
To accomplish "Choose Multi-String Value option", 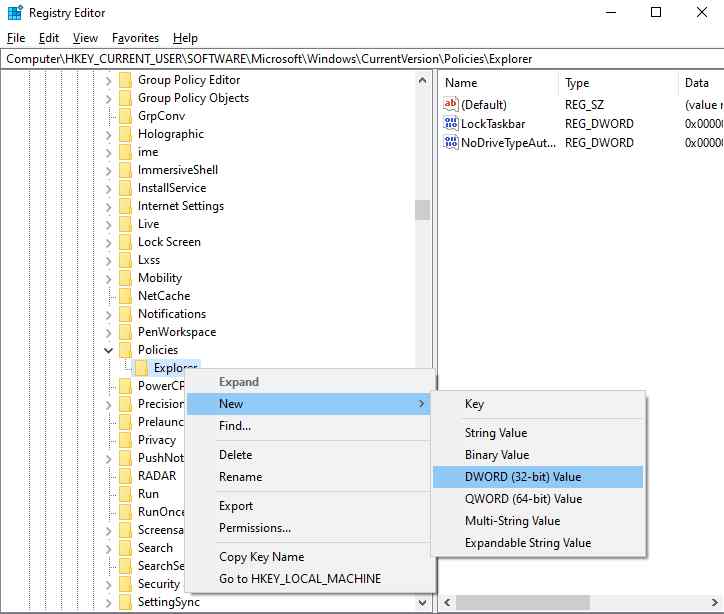I will click(x=538, y=521).
